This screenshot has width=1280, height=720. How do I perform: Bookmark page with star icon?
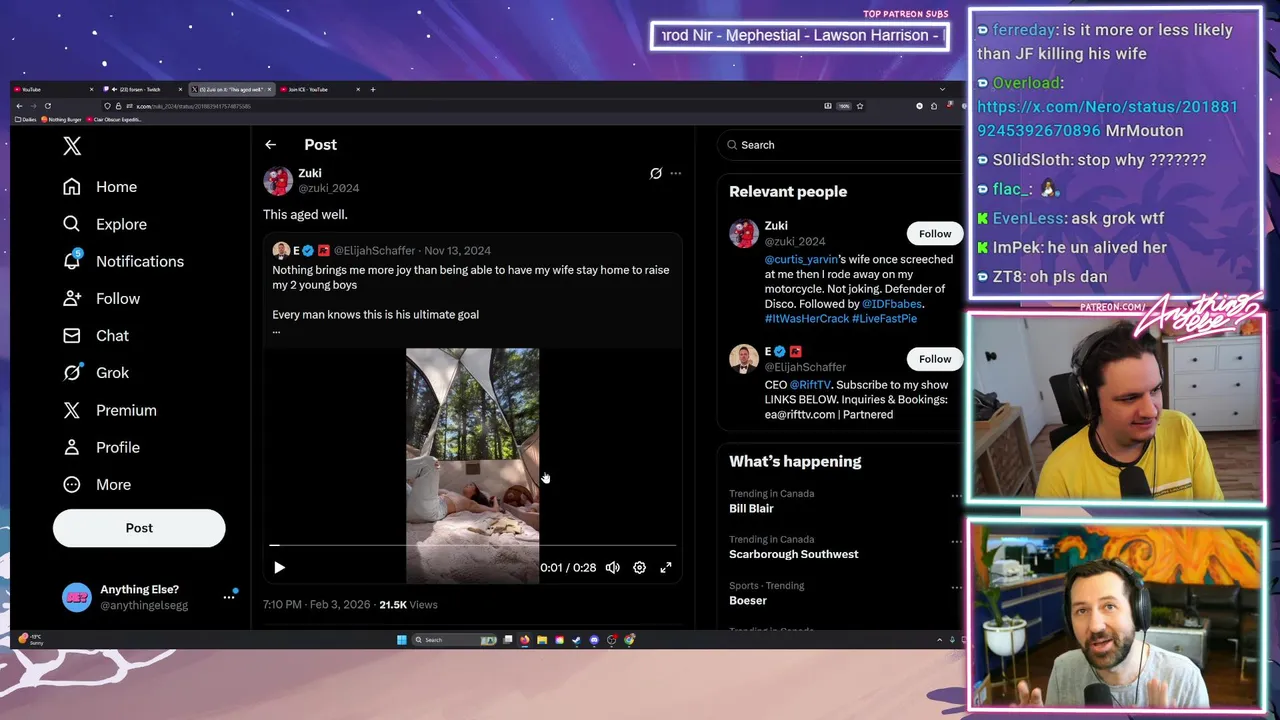[859, 106]
